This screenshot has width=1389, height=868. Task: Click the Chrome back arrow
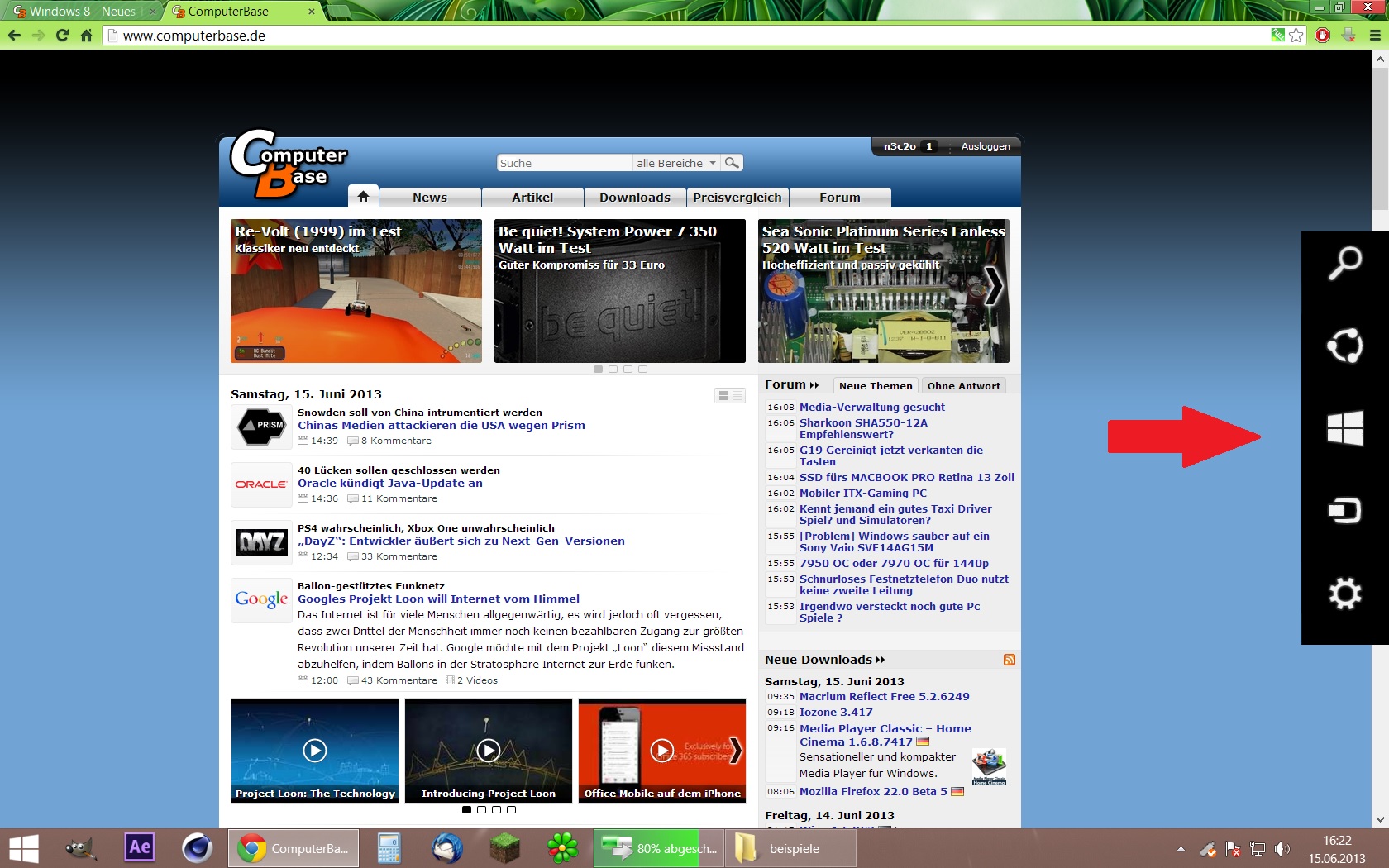point(14,36)
